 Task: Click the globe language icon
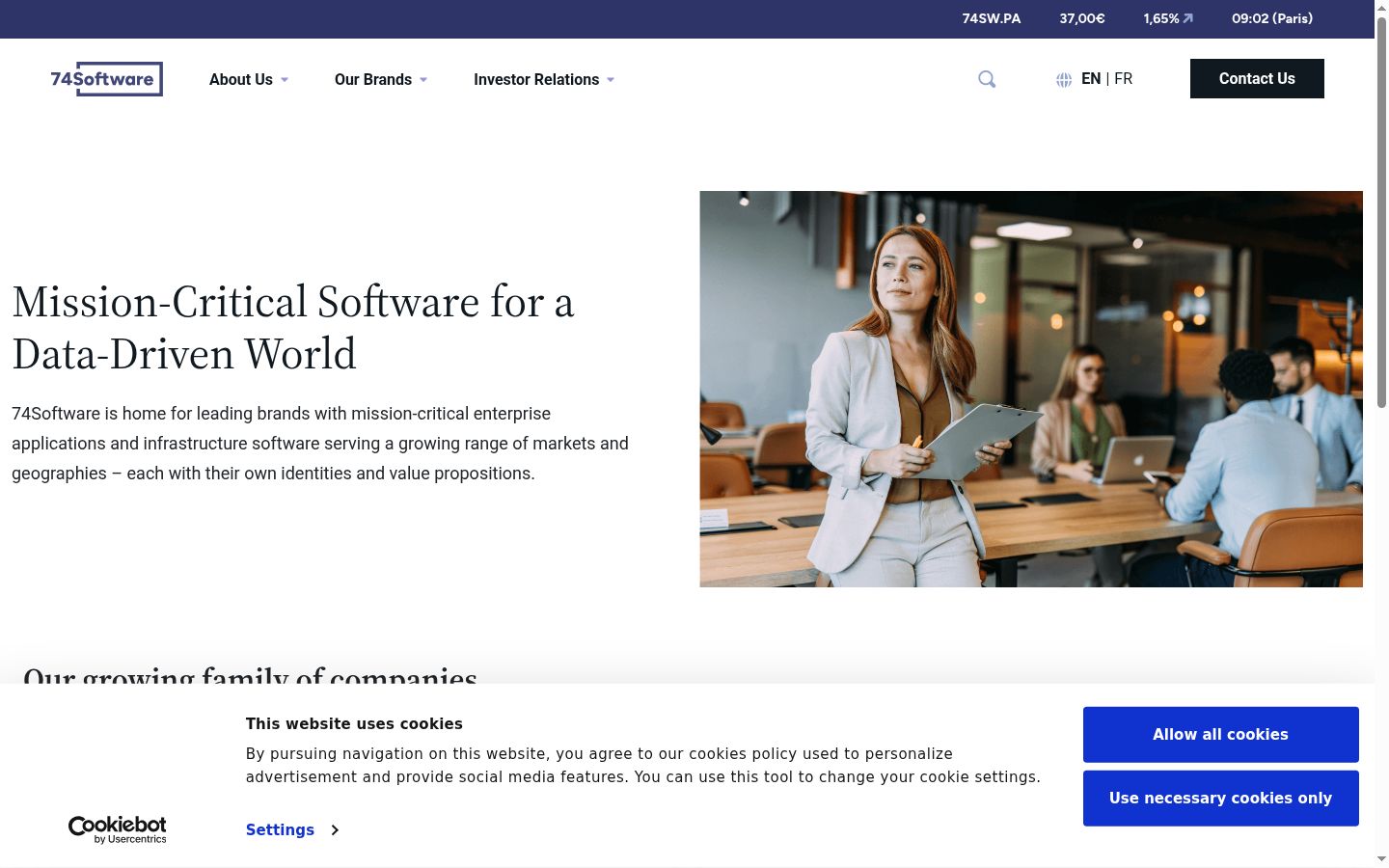[x=1064, y=80]
